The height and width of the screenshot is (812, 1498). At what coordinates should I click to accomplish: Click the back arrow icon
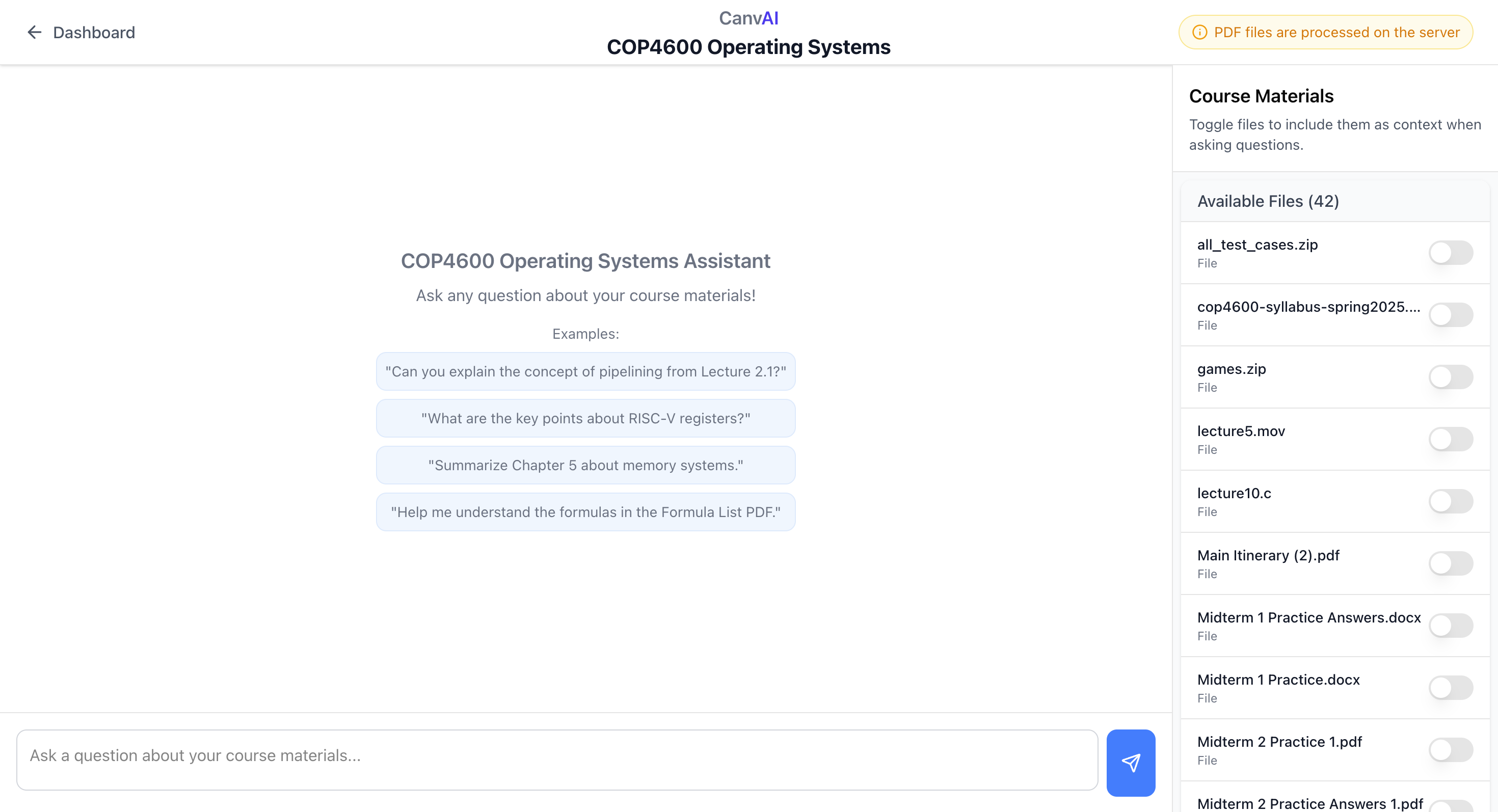[x=34, y=33]
